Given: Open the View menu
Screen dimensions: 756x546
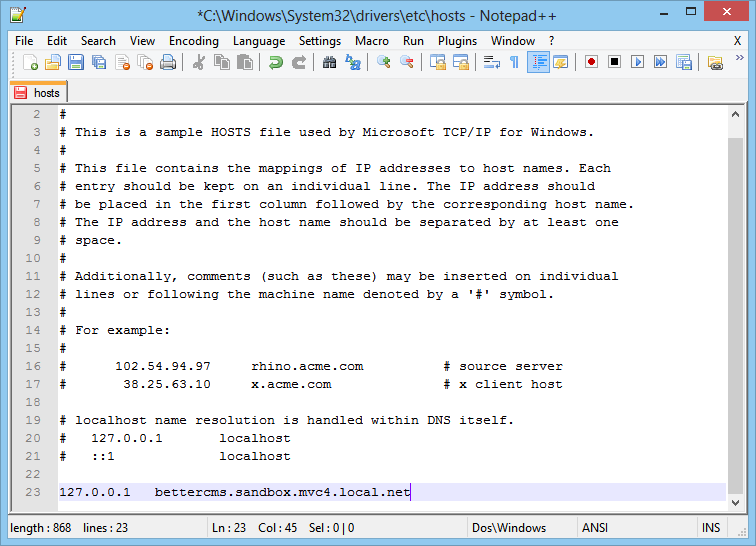Looking at the screenshot, I should tap(142, 41).
